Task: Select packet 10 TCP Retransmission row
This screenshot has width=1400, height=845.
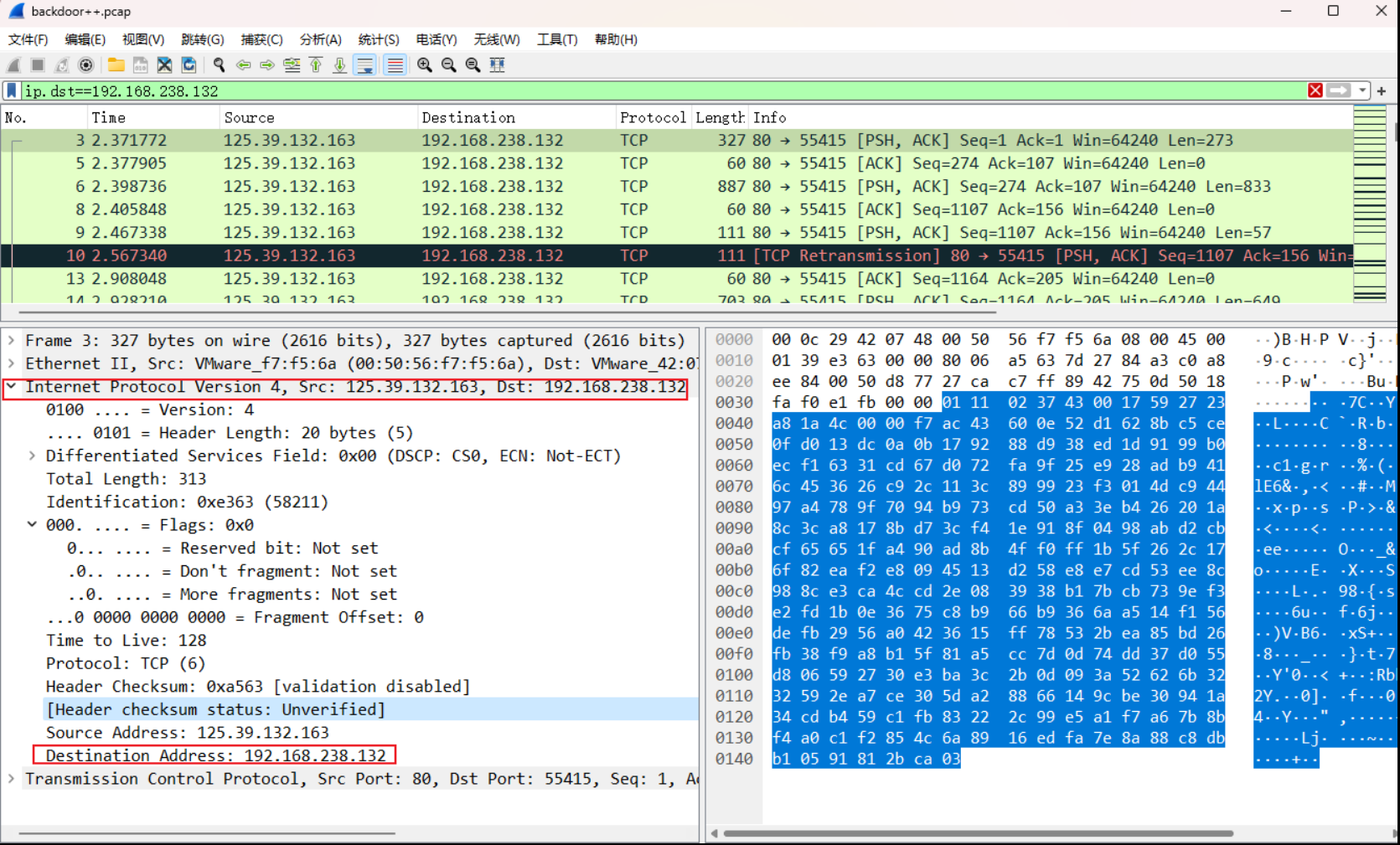Action: 677,255
